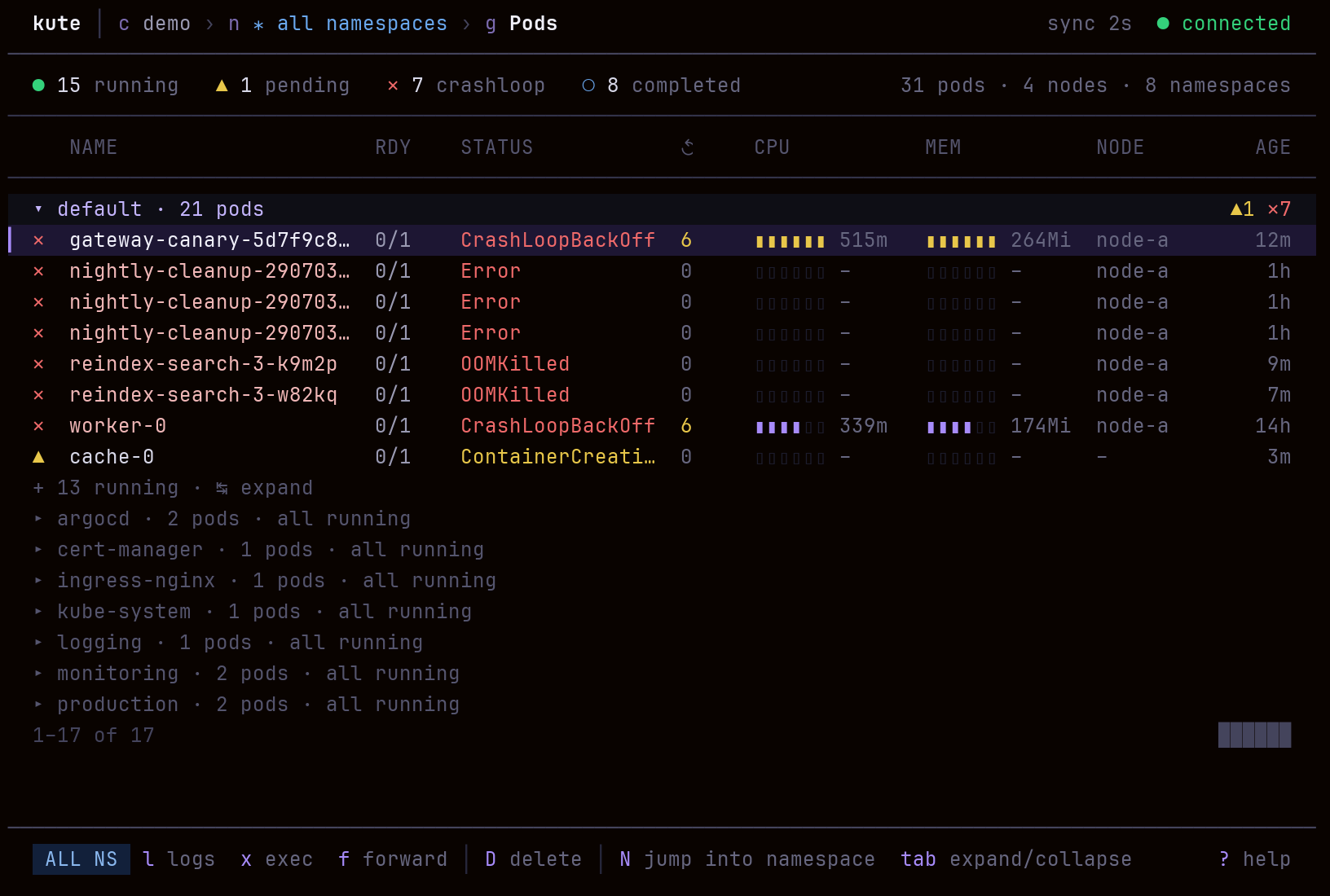Select the worker-0 pod name
Image resolution: width=1330 pixels, height=896 pixels.
118,426
